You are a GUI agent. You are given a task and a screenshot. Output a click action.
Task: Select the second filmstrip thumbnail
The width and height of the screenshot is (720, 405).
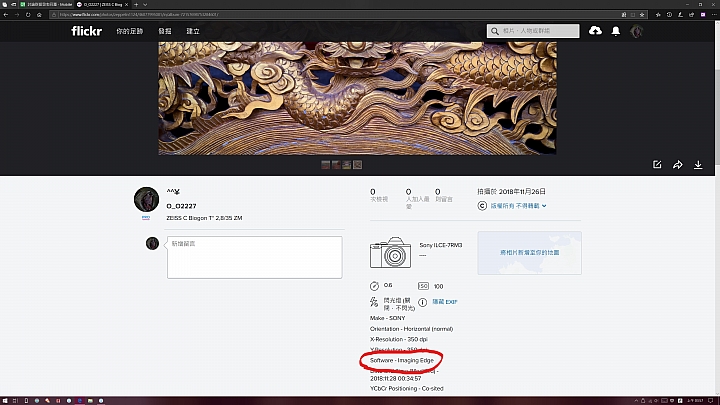point(336,164)
